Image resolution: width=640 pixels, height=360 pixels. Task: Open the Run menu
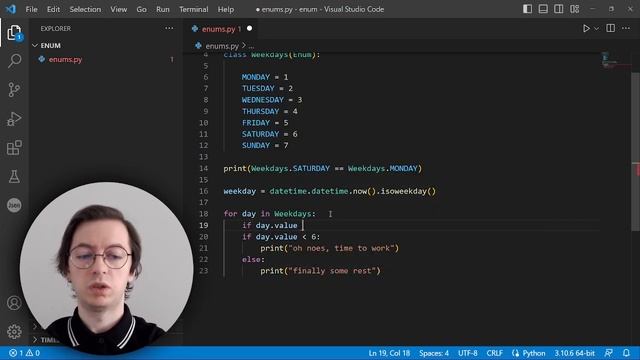pos(162,9)
